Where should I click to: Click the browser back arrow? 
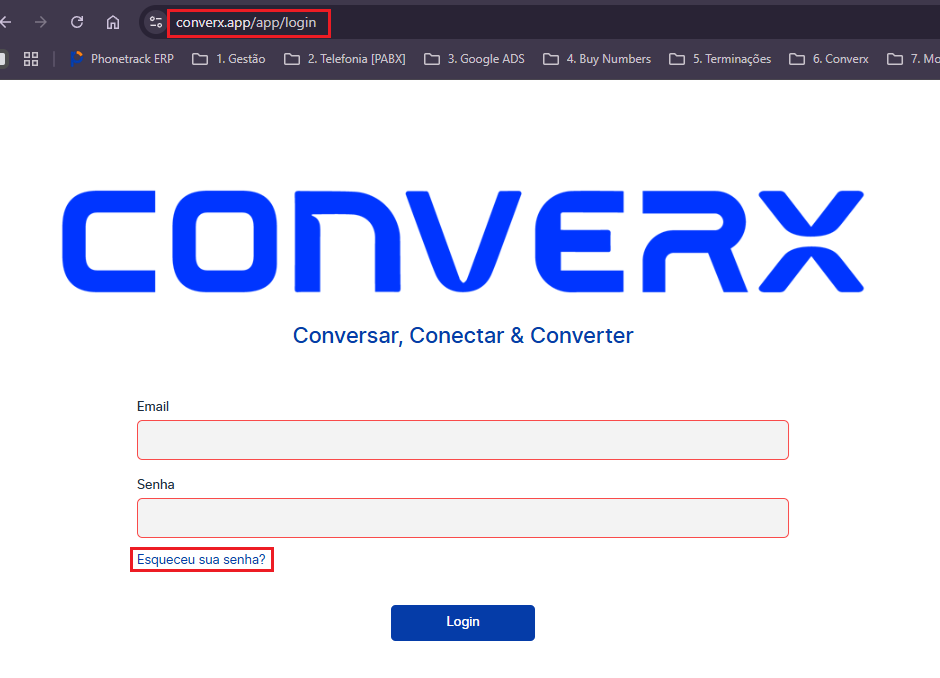[x=6, y=22]
